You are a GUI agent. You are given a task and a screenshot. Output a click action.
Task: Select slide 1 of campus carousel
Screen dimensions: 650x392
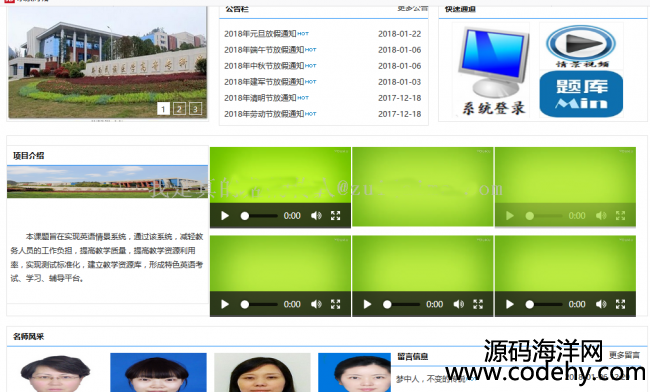(x=163, y=109)
